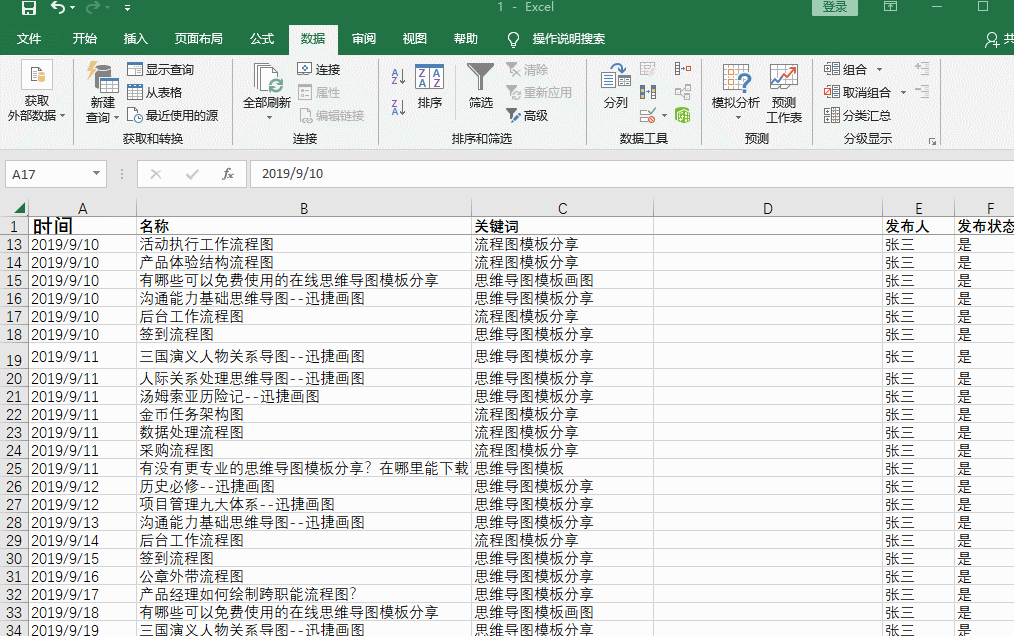Open the Customize Quick Access Toolbar dropdown

[x=127, y=8]
